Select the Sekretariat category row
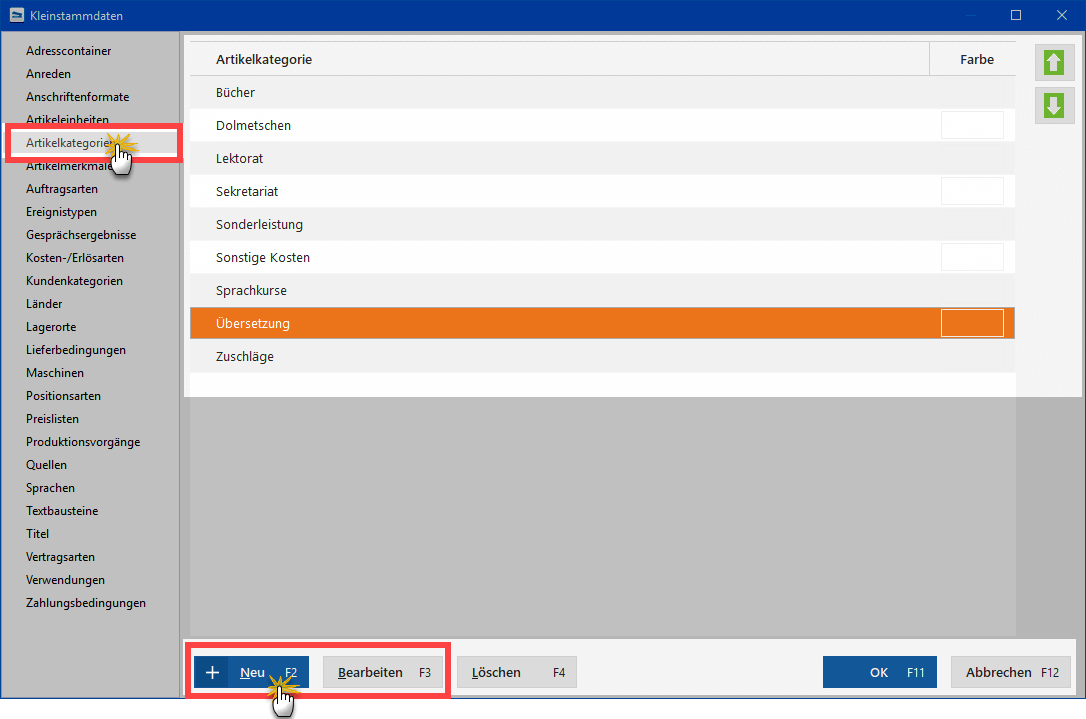 pyautogui.click(x=602, y=191)
